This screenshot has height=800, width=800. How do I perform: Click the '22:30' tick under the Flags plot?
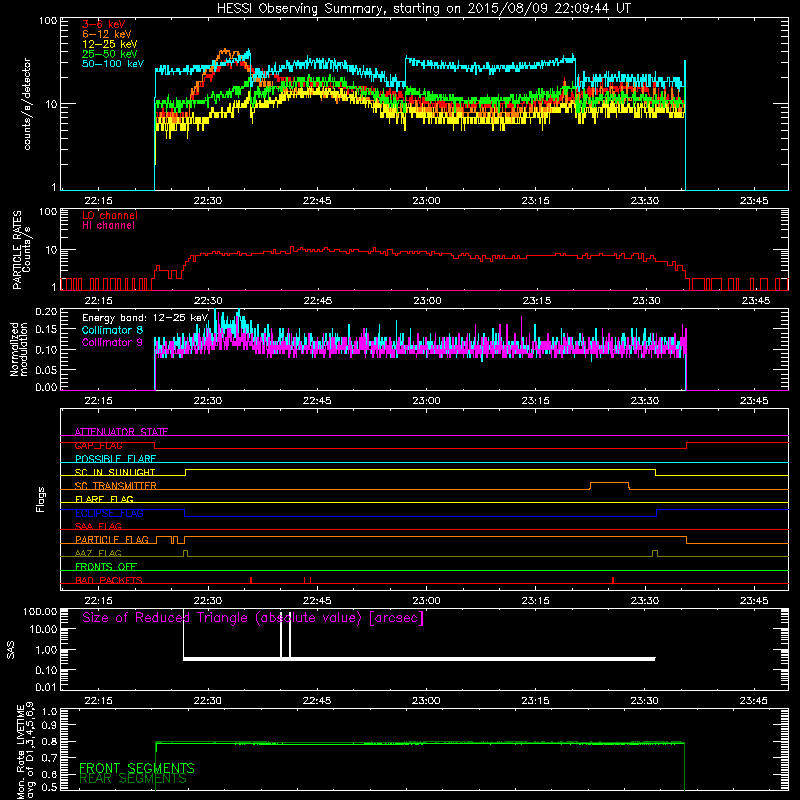208,601
